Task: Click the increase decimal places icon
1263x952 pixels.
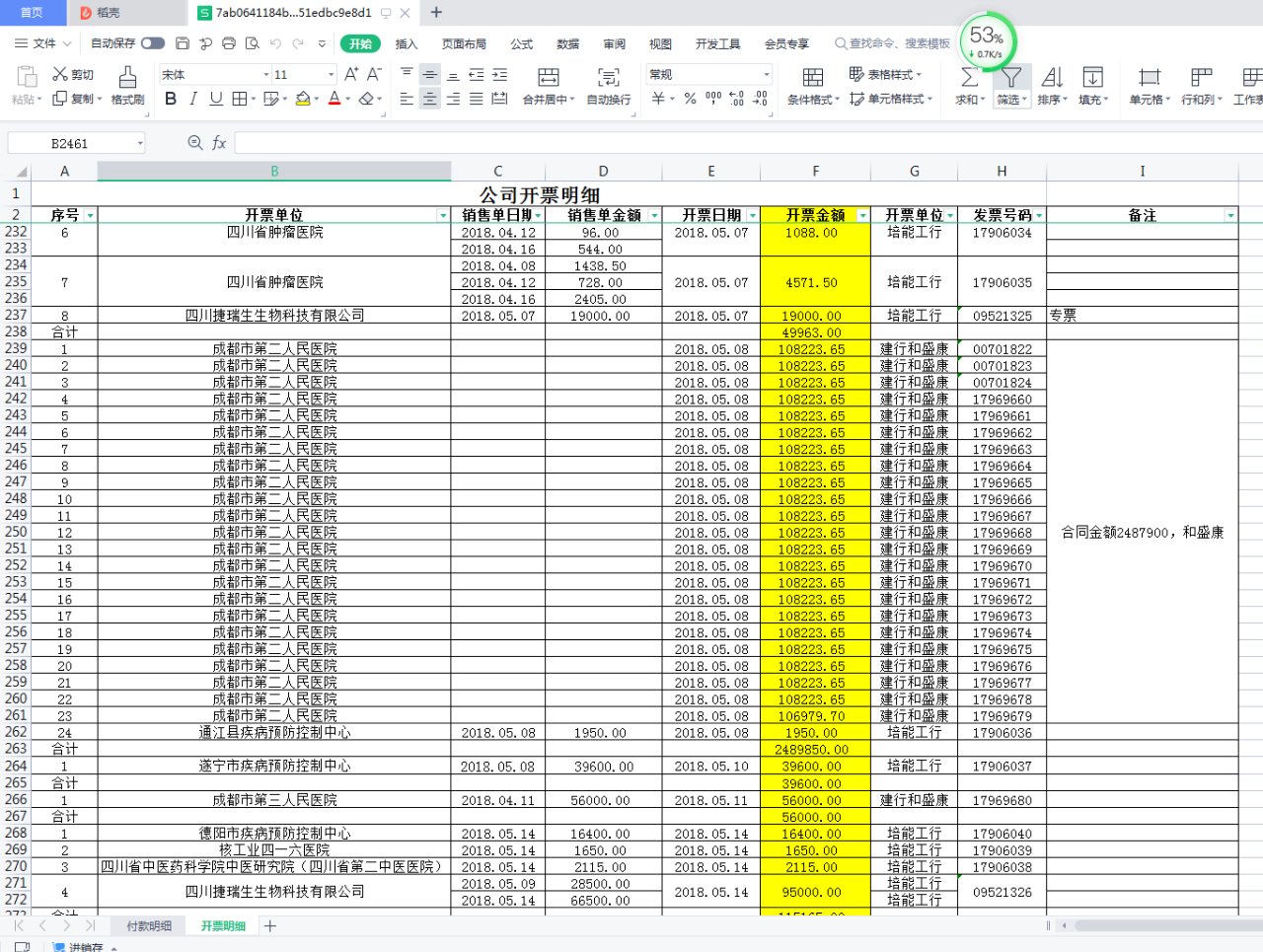Action: [x=737, y=99]
